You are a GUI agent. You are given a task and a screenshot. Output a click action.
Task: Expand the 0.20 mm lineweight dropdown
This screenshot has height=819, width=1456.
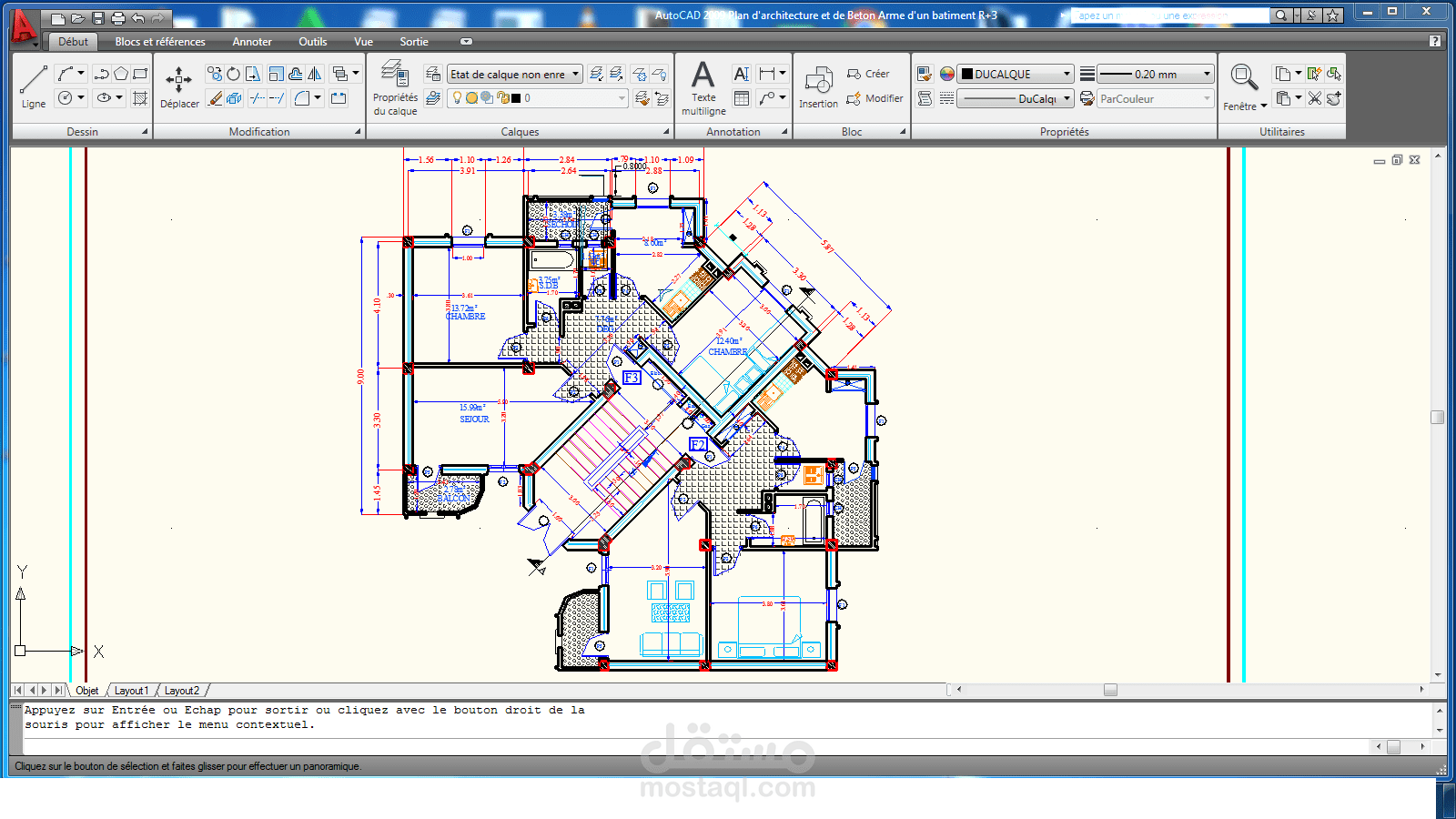tap(1208, 75)
